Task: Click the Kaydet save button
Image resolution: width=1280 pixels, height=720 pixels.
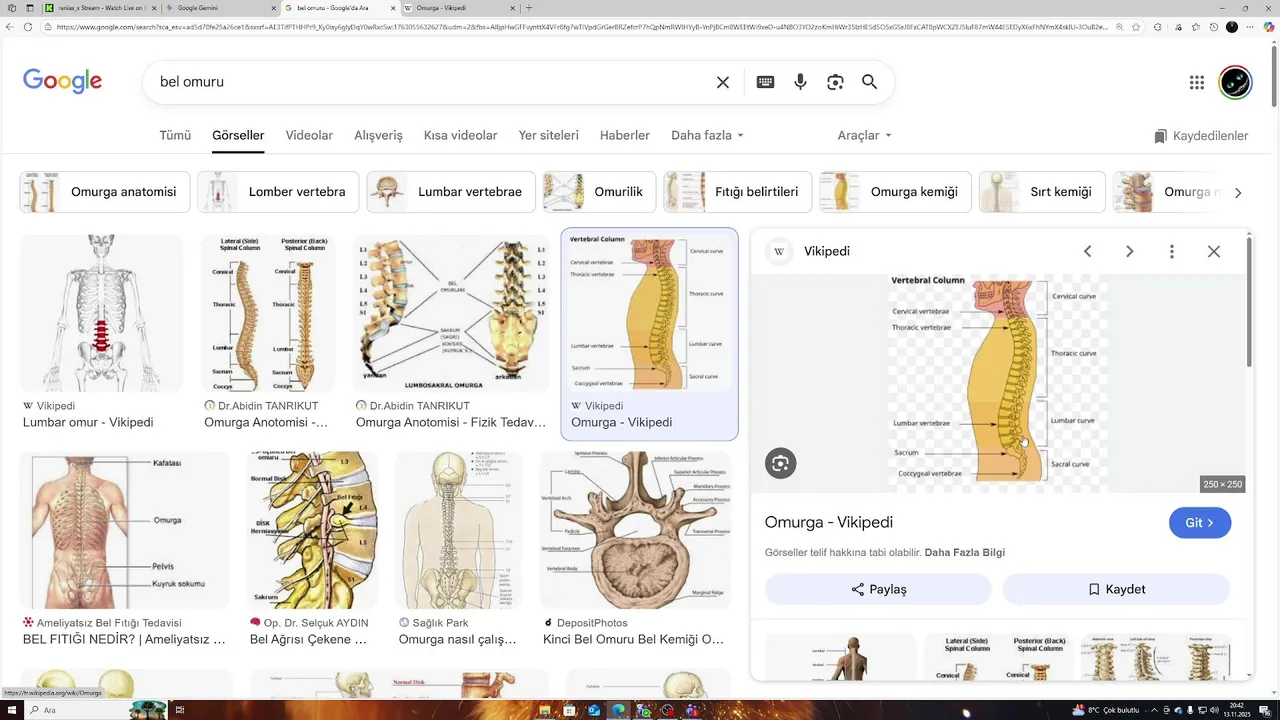Action: point(1116,589)
